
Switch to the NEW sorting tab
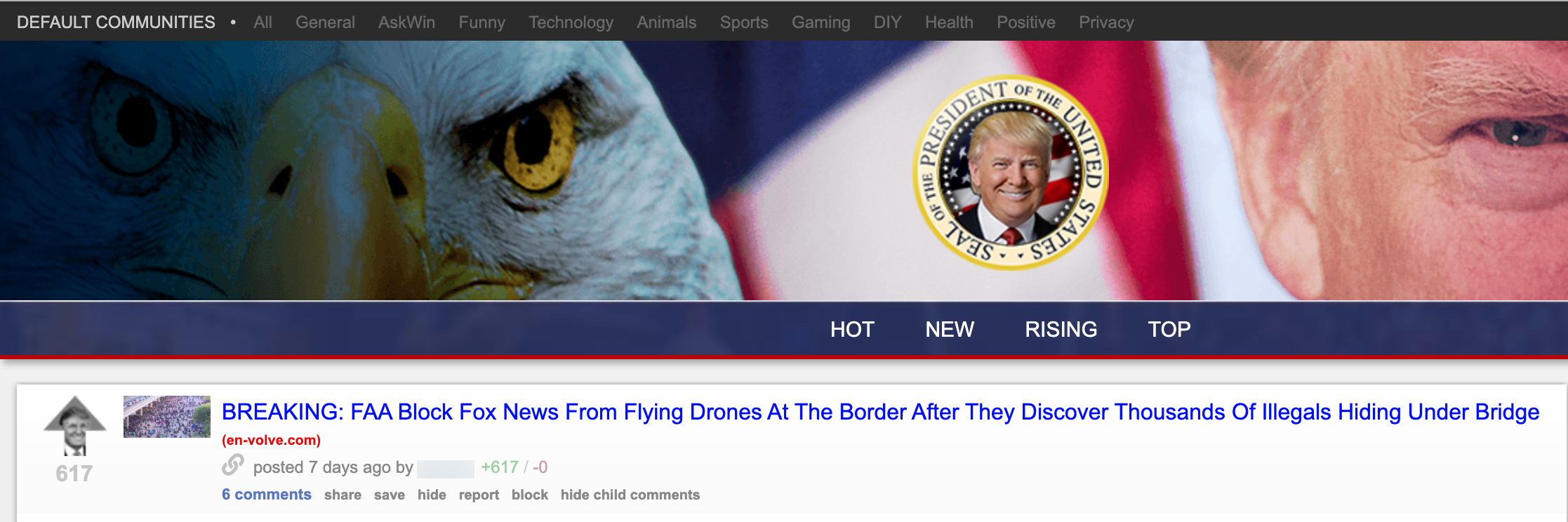click(x=950, y=329)
